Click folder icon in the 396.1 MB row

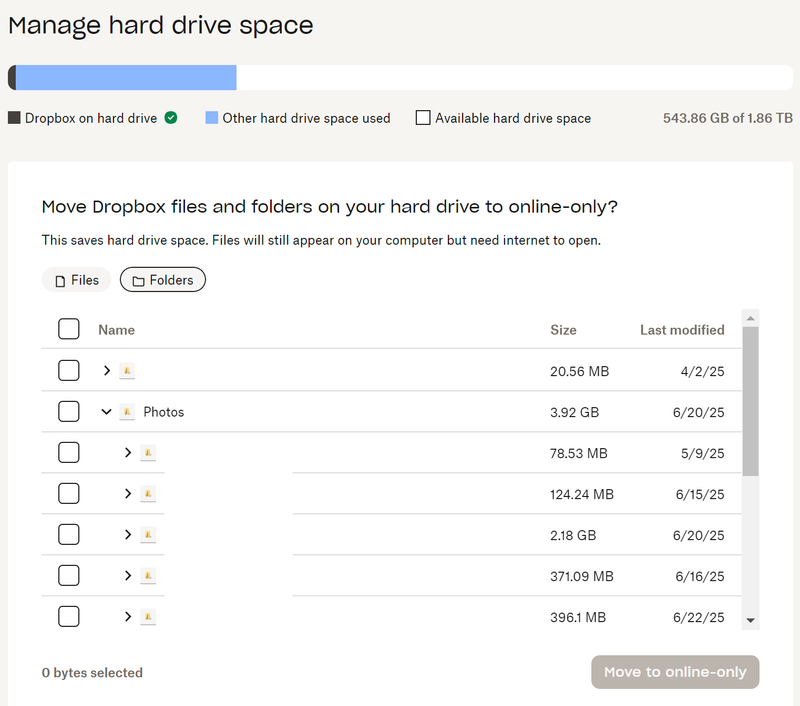[x=148, y=617]
